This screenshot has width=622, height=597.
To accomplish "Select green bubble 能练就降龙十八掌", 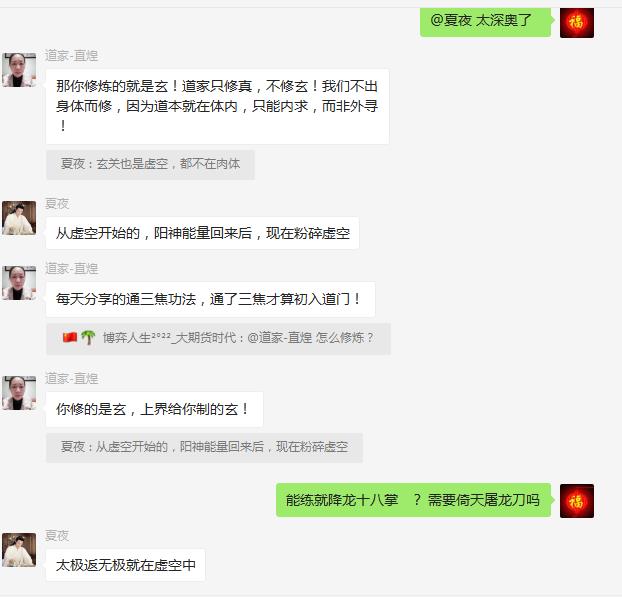I will (413, 500).
